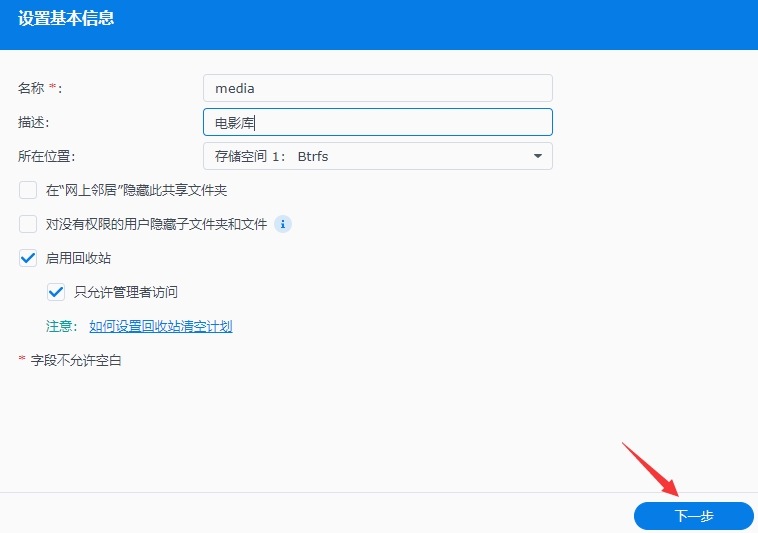Tick the 对没有权限的用户隐藏子文件夹和文件 checkbox
The width and height of the screenshot is (758, 533).
click(x=28, y=224)
